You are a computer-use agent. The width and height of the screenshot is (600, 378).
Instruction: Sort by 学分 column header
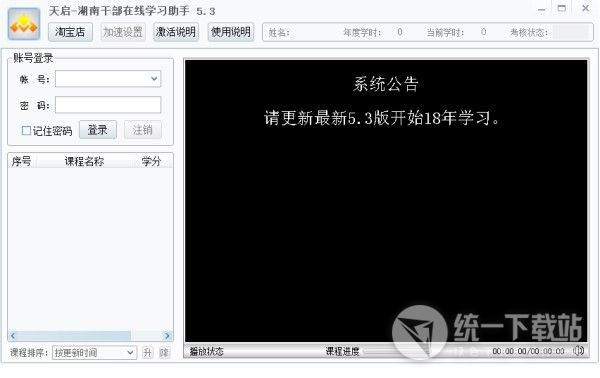pyautogui.click(x=152, y=161)
